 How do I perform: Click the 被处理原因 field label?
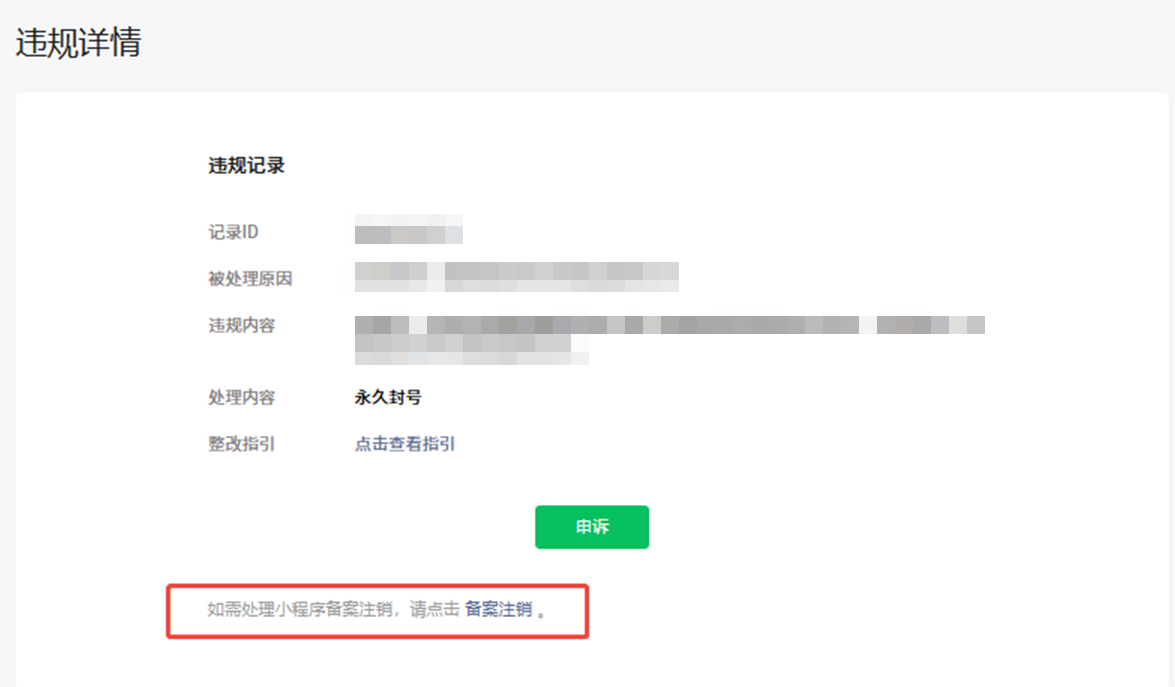tap(250, 279)
